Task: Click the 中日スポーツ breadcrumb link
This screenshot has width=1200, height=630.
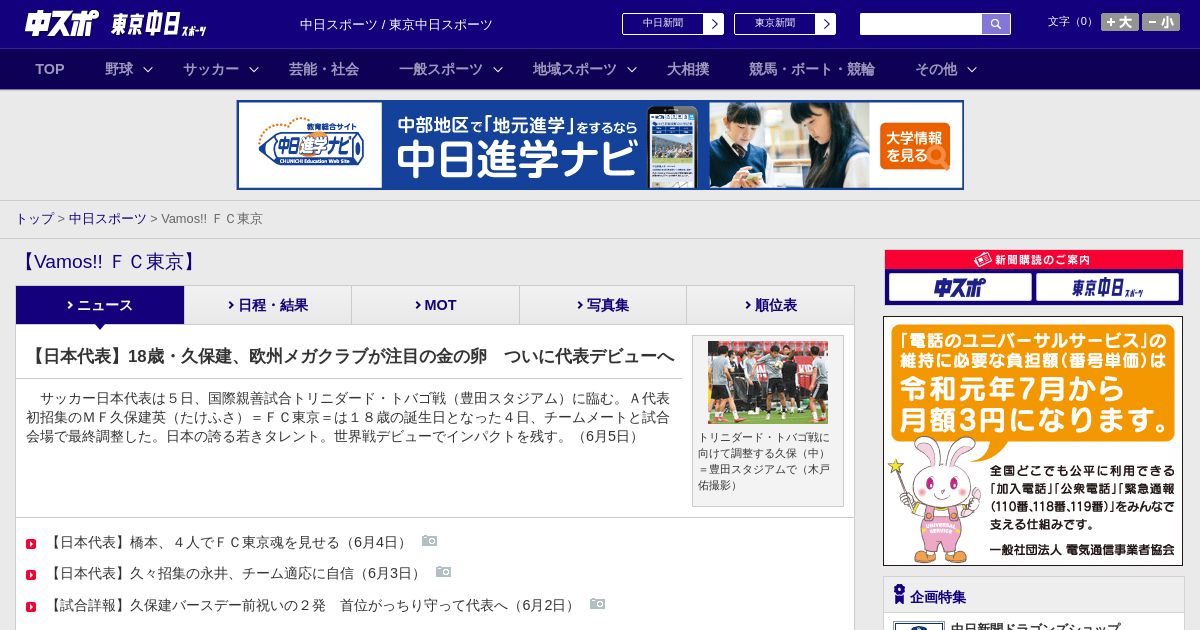Action: (x=108, y=218)
